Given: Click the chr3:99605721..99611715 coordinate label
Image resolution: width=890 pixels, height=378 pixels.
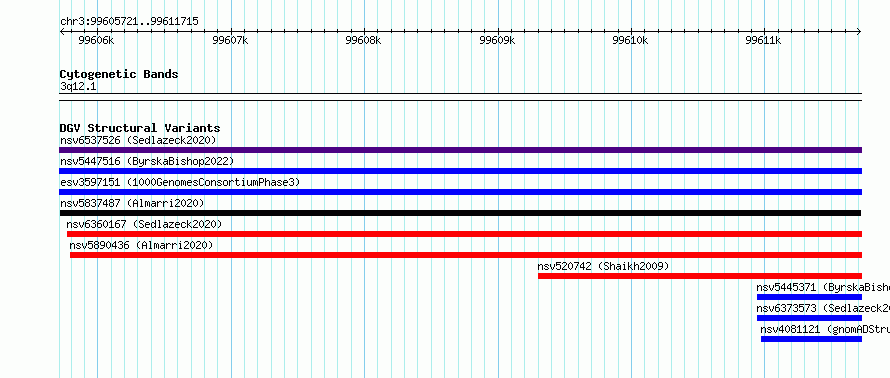Looking at the screenshot, I should (x=129, y=22).
